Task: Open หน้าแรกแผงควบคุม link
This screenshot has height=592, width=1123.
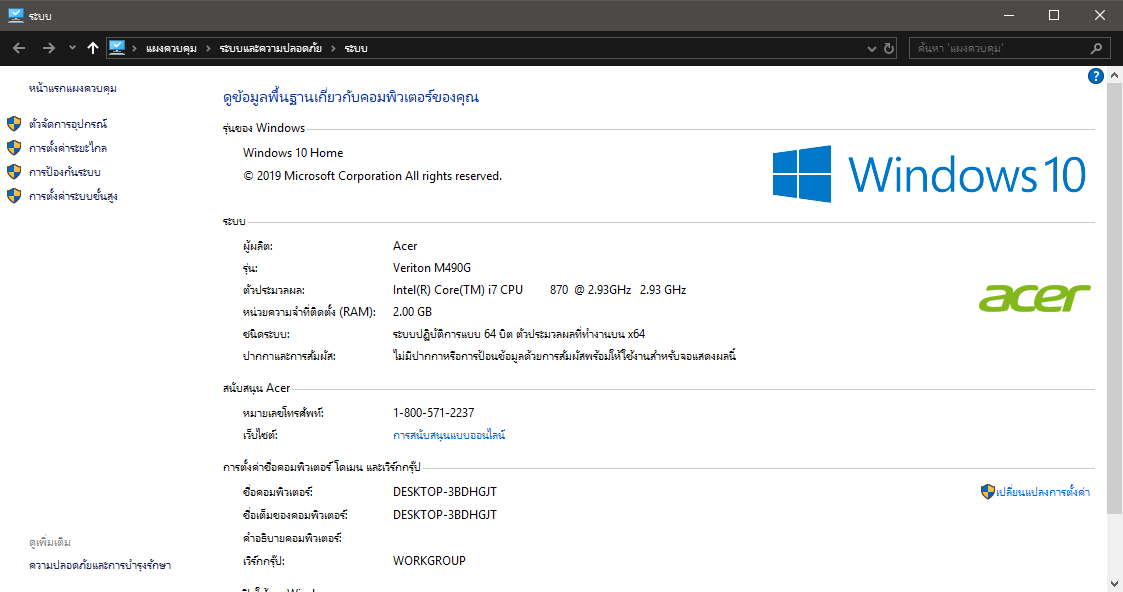Action: click(72, 88)
